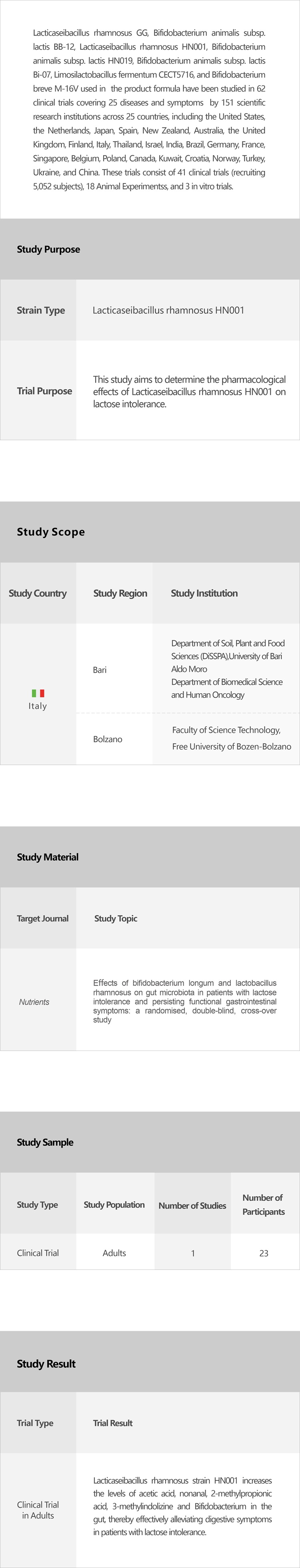The height and width of the screenshot is (1568, 300).
Task: Click the Nutrients journal name
Action: tap(34, 1002)
